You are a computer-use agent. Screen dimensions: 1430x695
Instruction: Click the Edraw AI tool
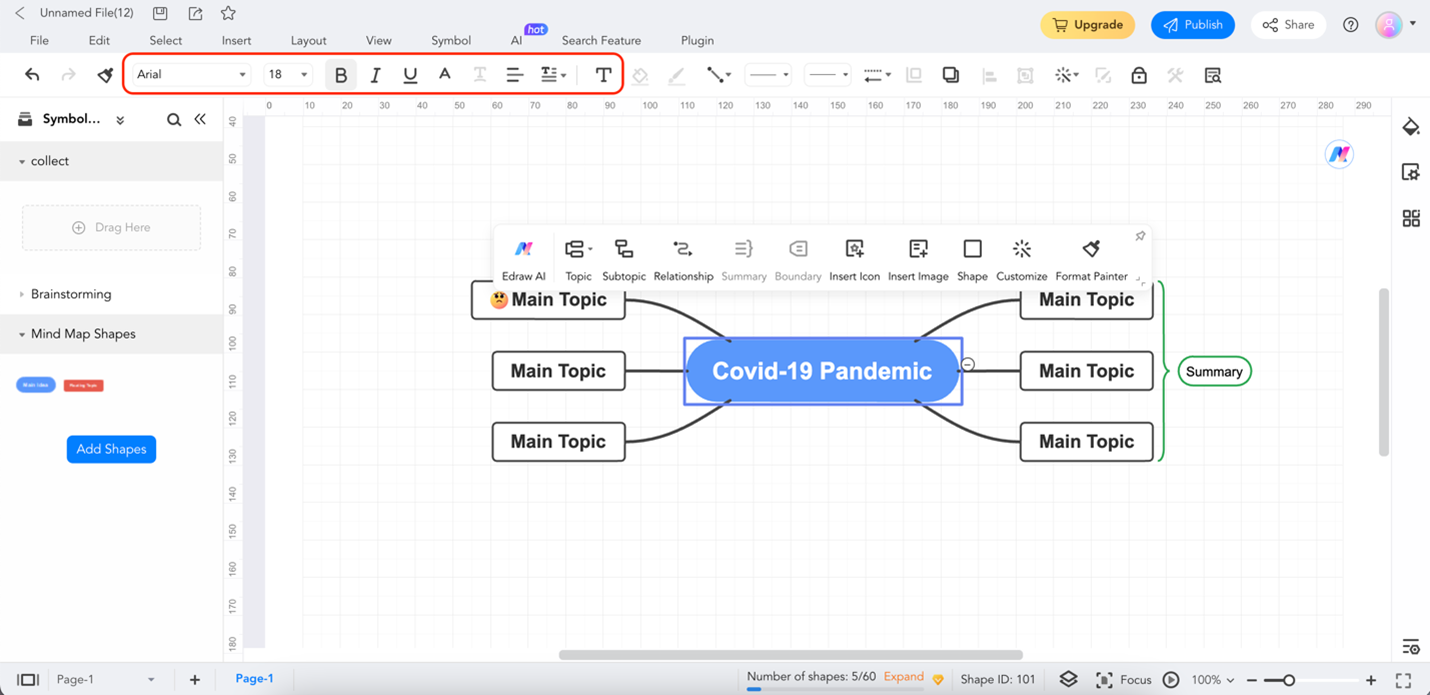pos(524,260)
